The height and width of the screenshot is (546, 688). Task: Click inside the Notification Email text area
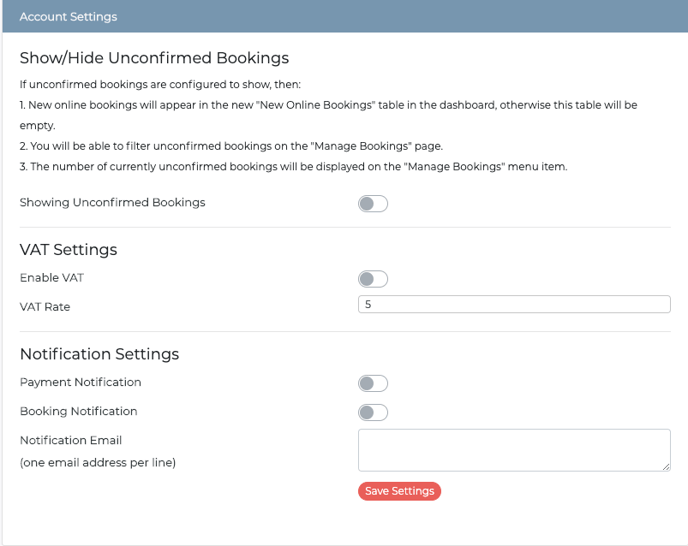click(x=514, y=450)
